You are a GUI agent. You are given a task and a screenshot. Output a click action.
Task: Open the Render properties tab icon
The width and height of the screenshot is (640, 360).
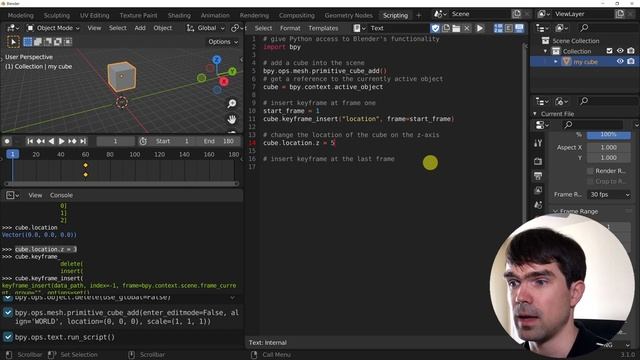538,161
